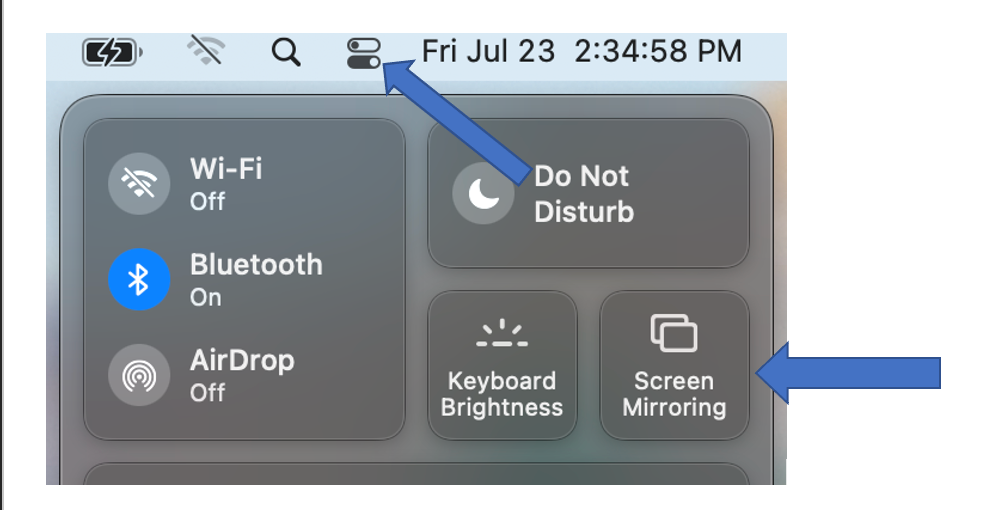The image size is (994, 510).
Task: Expand Bluetooth options via the Bluetooth label
Action: (x=256, y=265)
